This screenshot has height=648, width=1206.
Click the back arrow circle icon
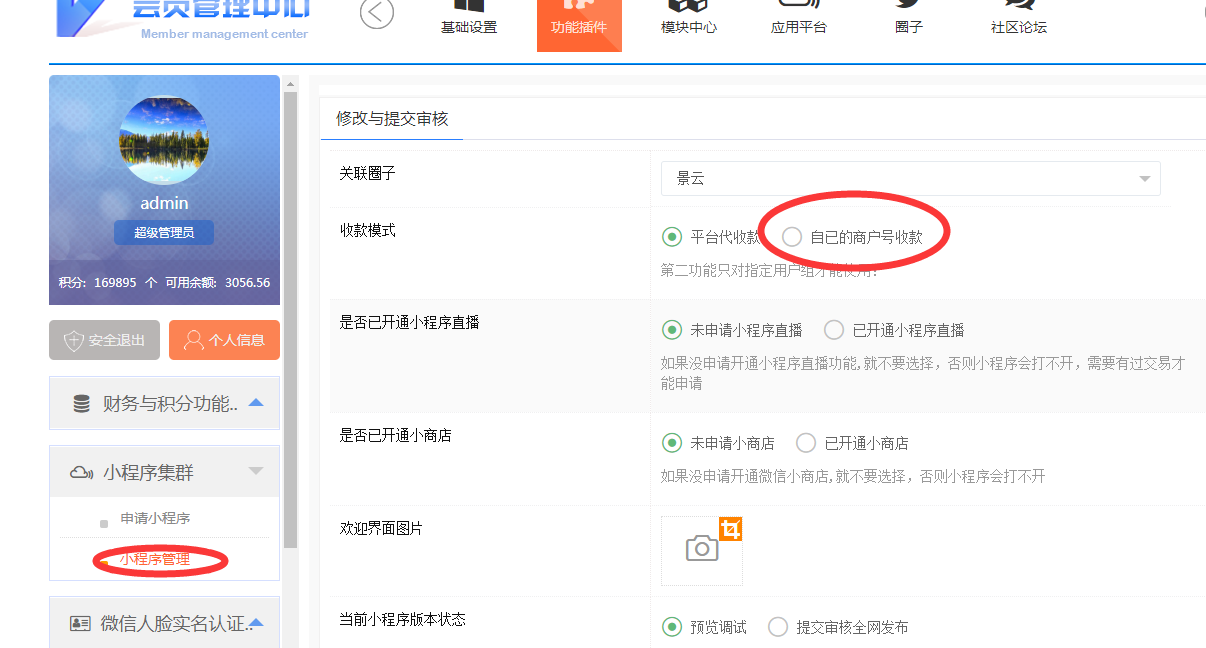pyautogui.click(x=377, y=13)
